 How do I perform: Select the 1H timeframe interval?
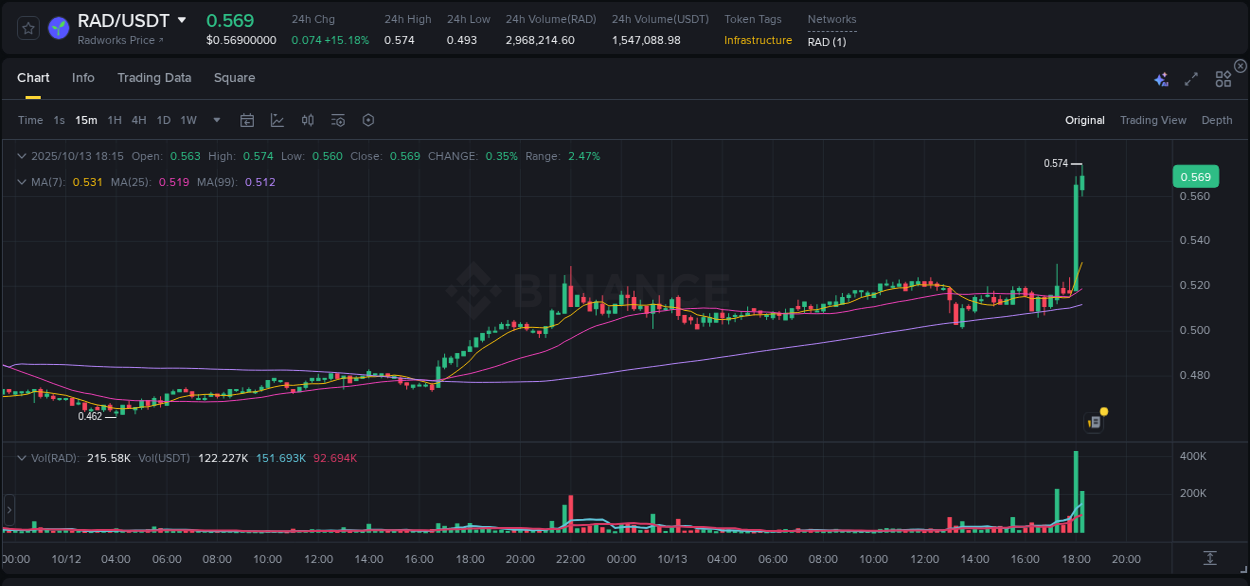tap(113, 119)
